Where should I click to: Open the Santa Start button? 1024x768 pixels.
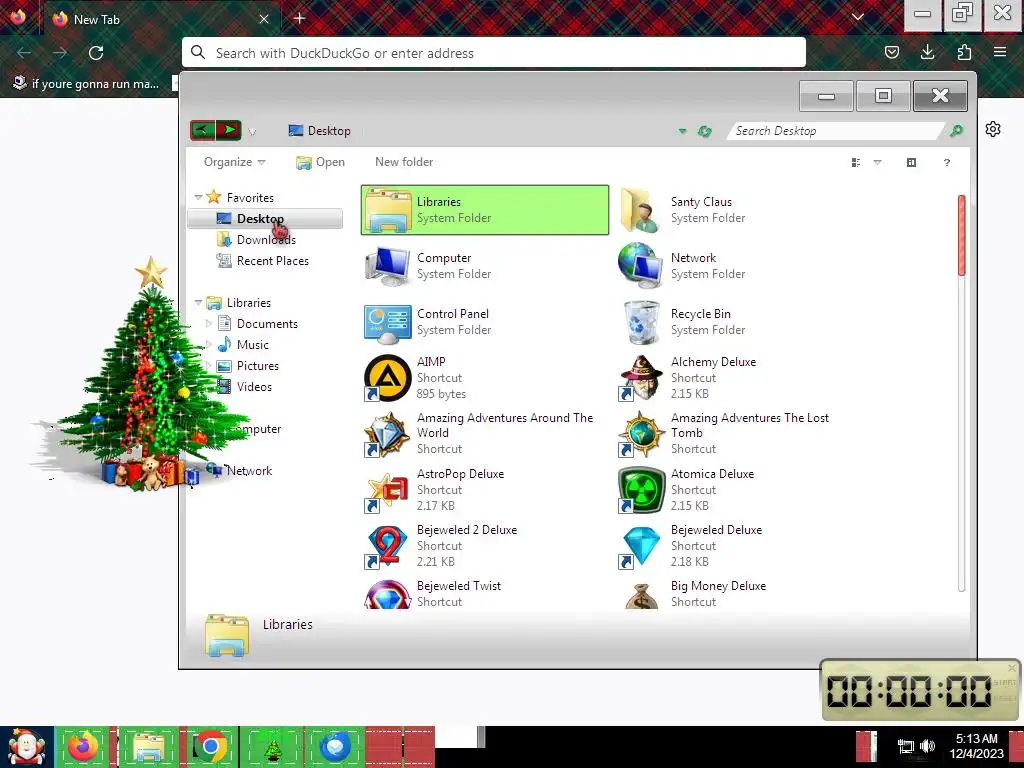(27, 747)
